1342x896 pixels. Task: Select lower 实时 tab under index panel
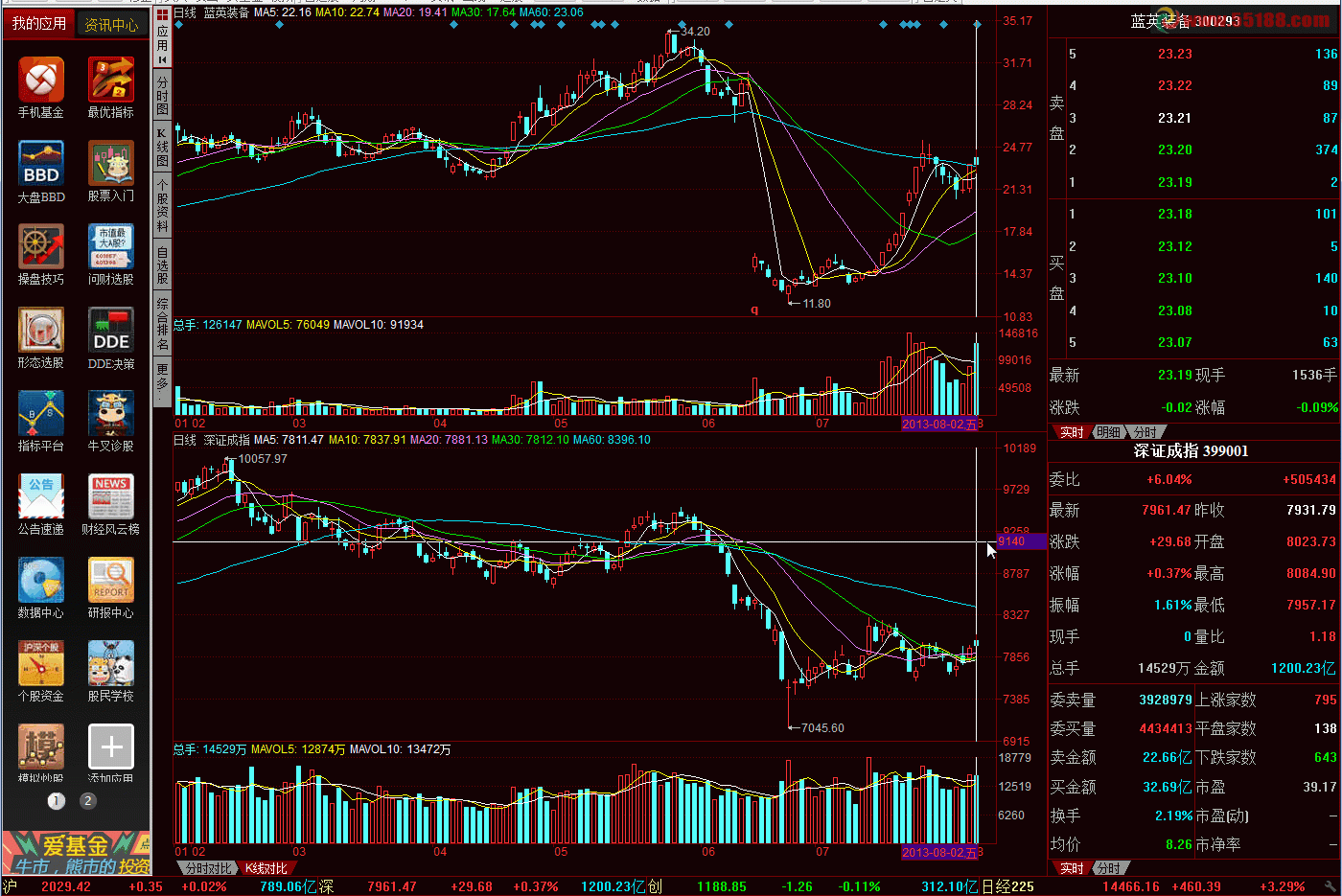(x=1072, y=868)
